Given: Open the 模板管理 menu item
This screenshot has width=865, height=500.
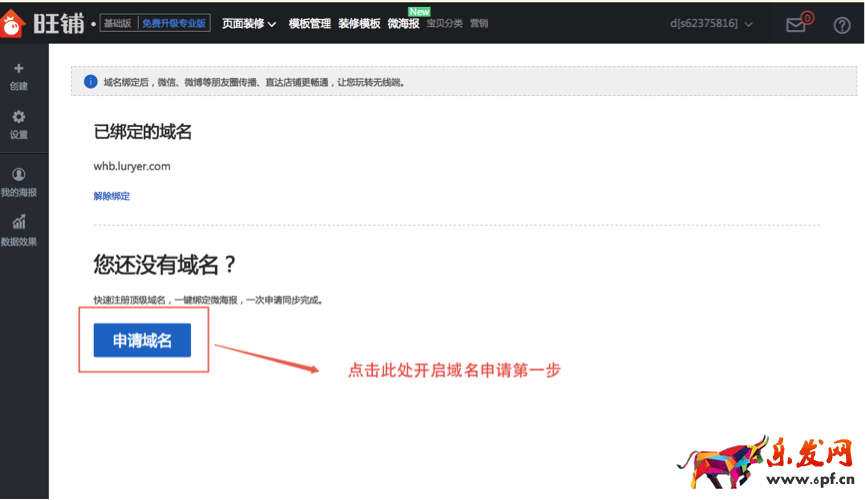Looking at the screenshot, I should coord(310,24).
